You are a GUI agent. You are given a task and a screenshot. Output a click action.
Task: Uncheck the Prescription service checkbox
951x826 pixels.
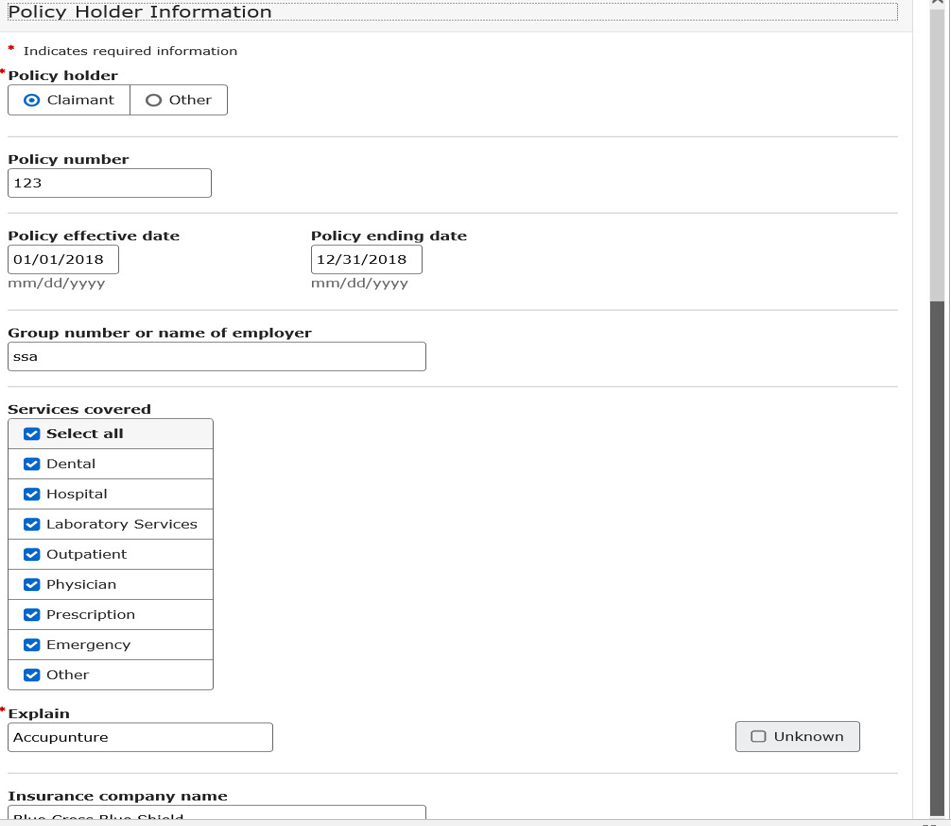pos(32,614)
